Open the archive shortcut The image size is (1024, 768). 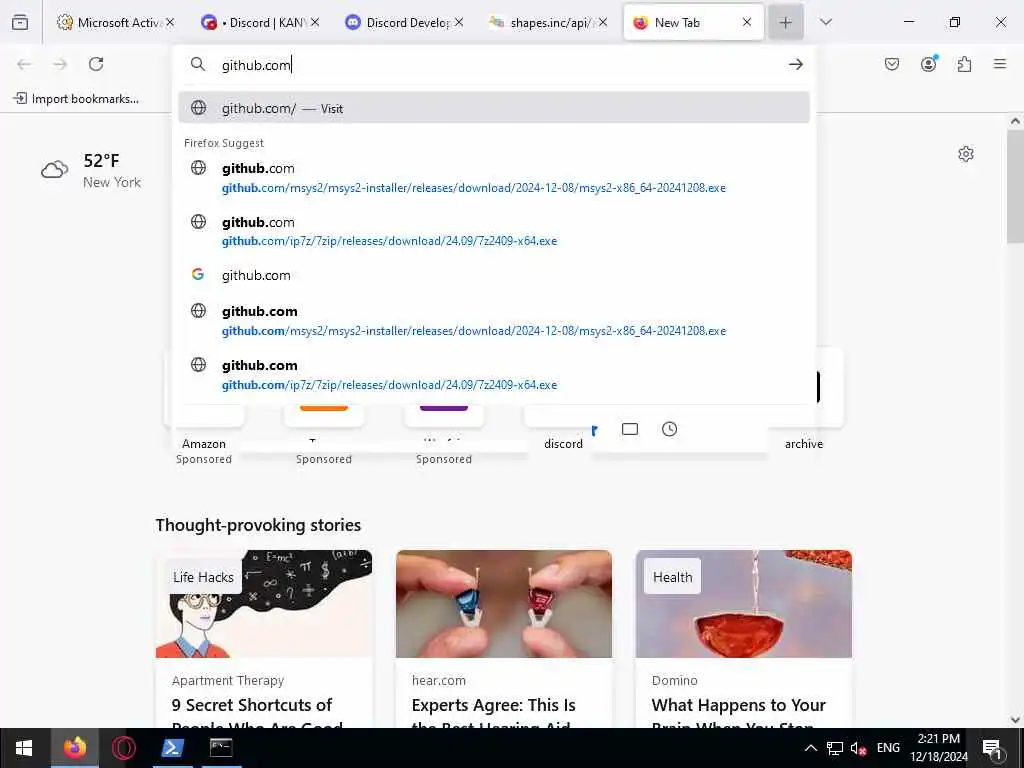[x=804, y=443]
